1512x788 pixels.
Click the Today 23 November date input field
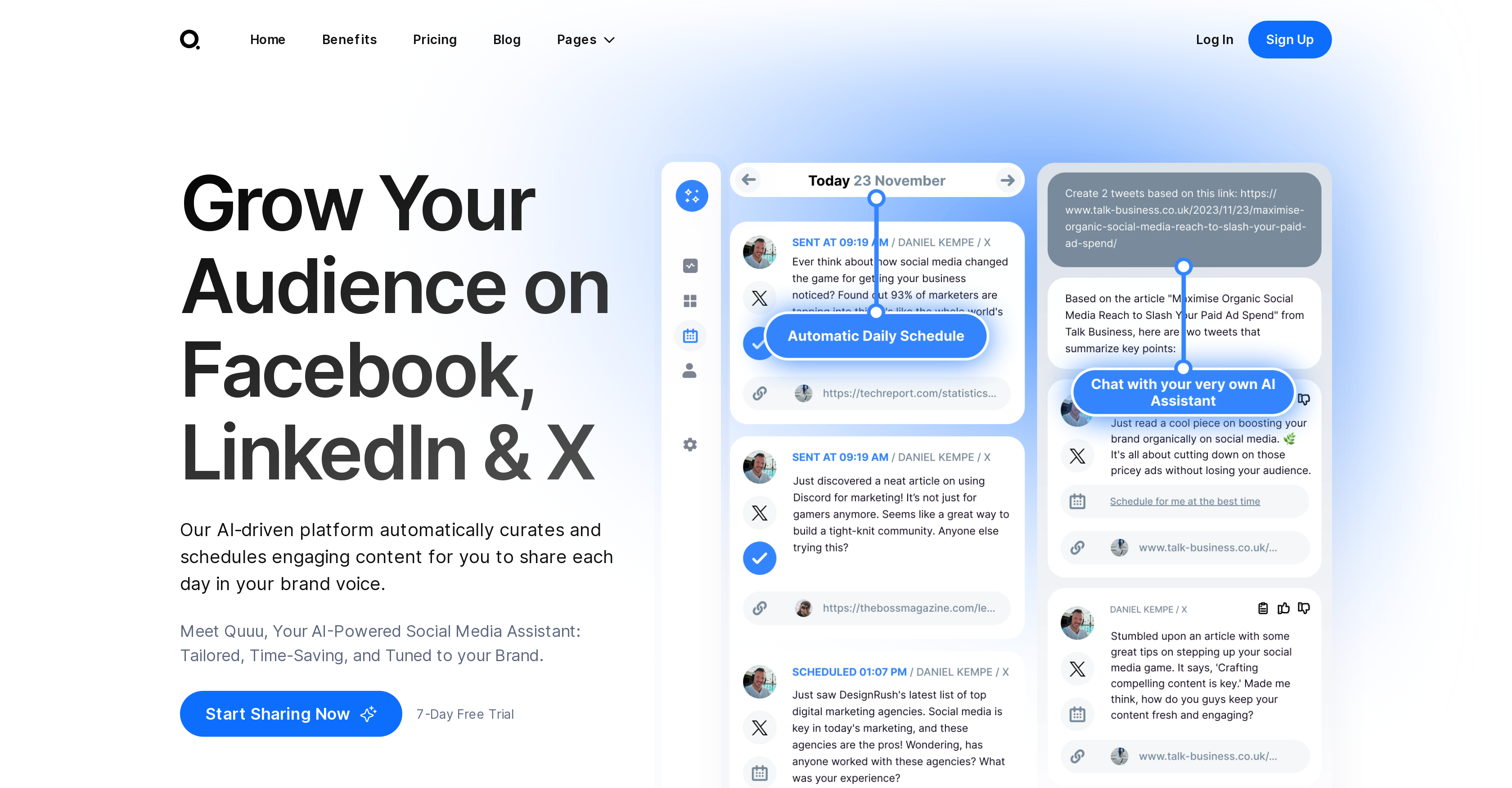point(877,180)
